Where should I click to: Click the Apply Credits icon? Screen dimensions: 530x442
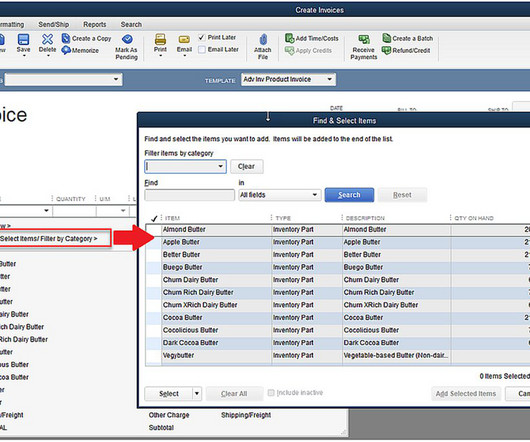tap(289, 50)
